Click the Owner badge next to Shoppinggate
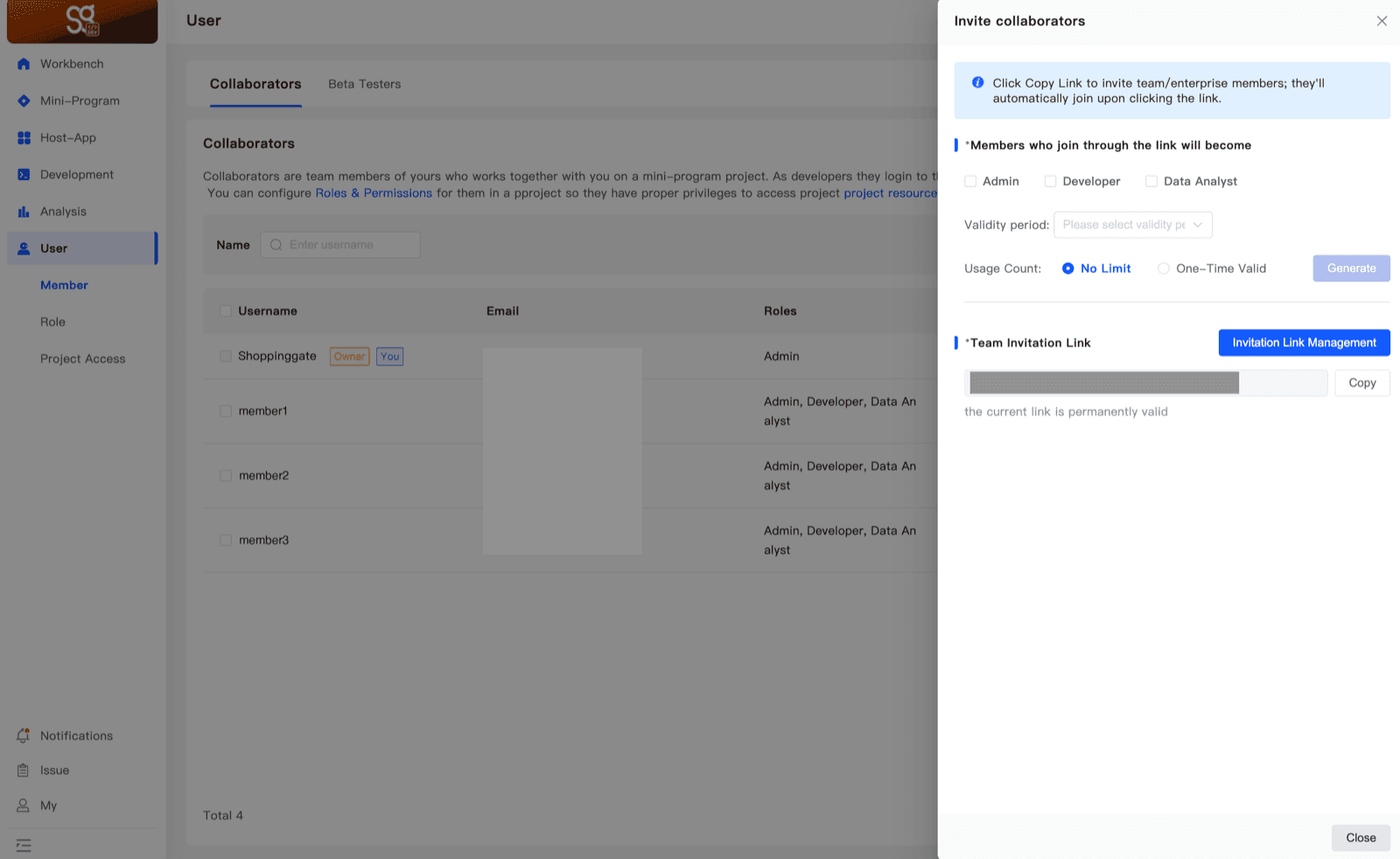The height and width of the screenshot is (859, 1400). (x=349, y=356)
